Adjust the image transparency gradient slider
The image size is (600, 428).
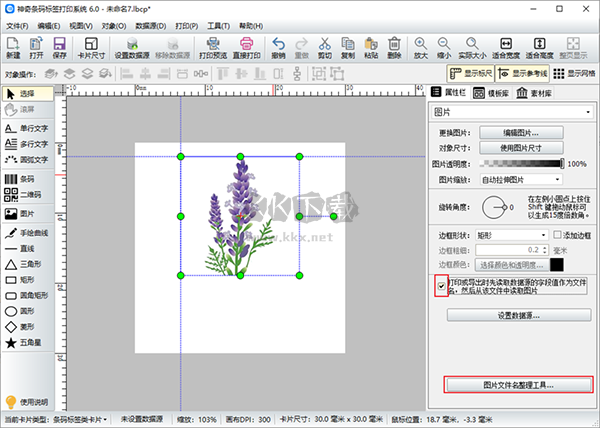(521, 163)
